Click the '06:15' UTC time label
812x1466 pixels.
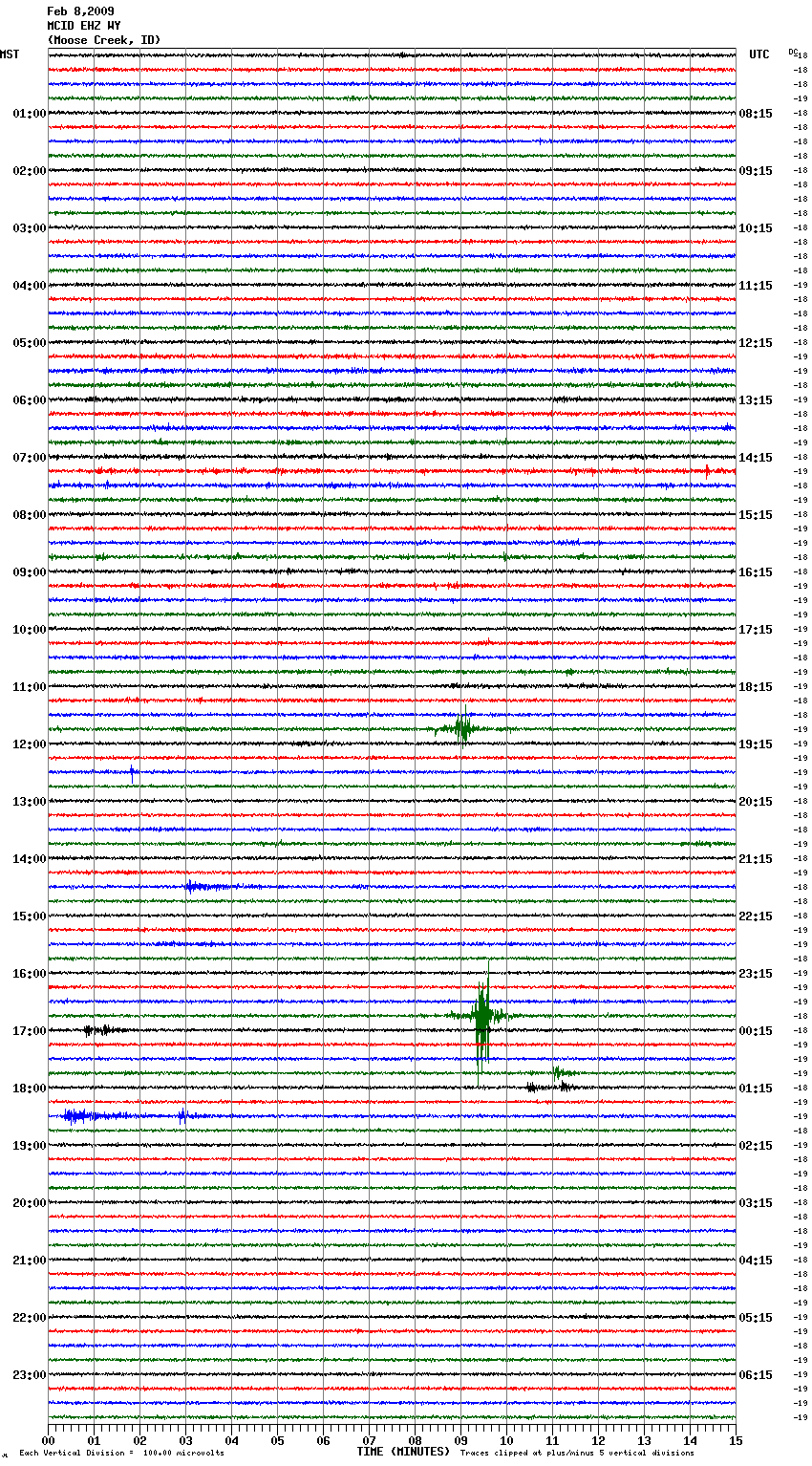point(756,1375)
